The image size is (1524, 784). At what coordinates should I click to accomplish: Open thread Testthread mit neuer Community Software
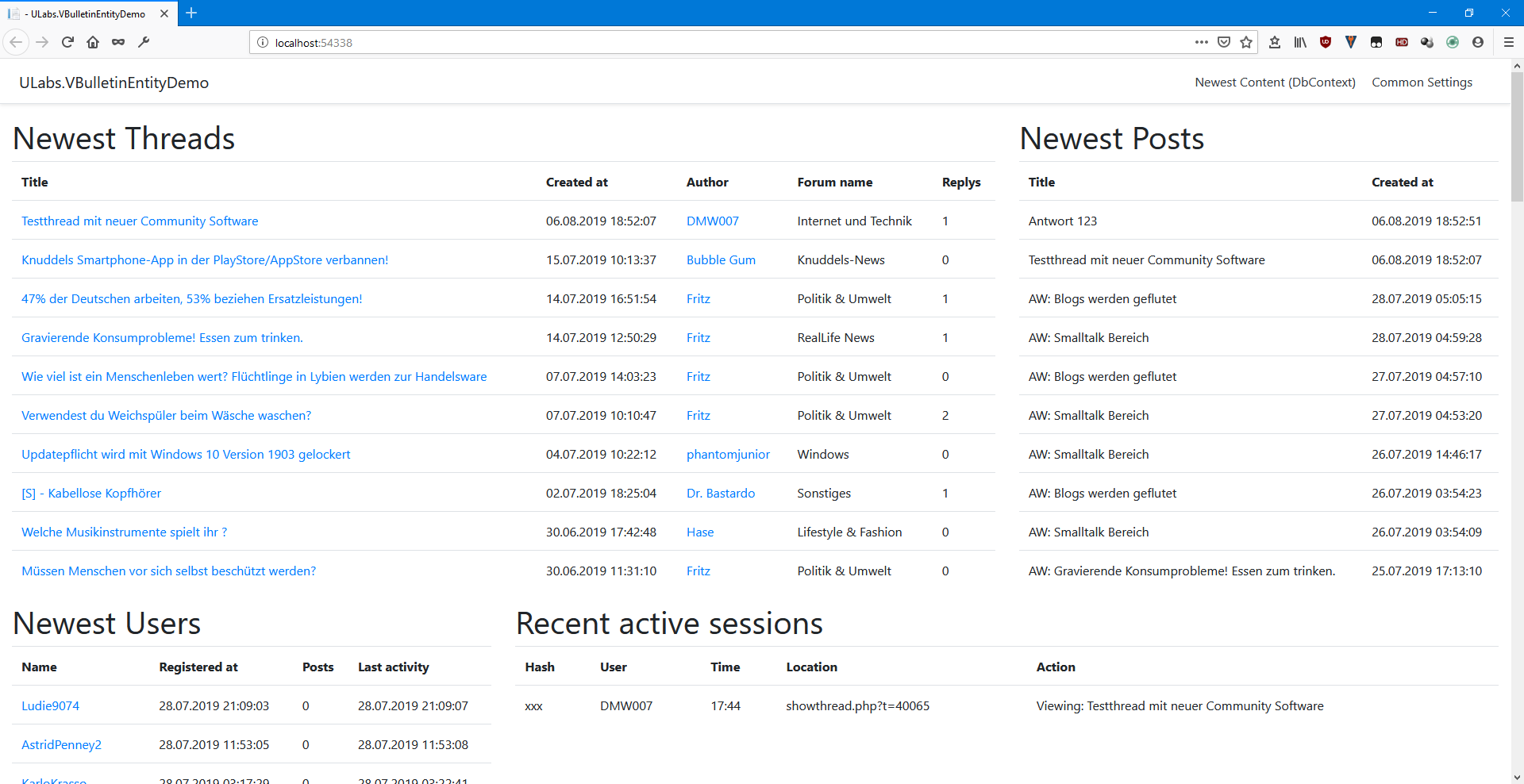(140, 221)
